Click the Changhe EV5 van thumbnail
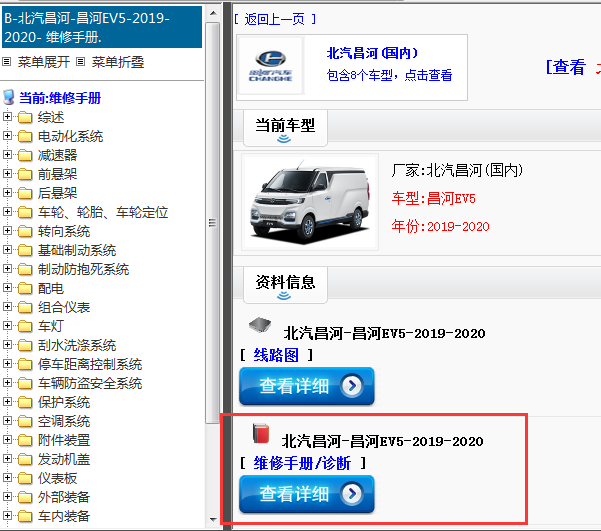Viewport: 601px width, 531px height. click(x=310, y=202)
